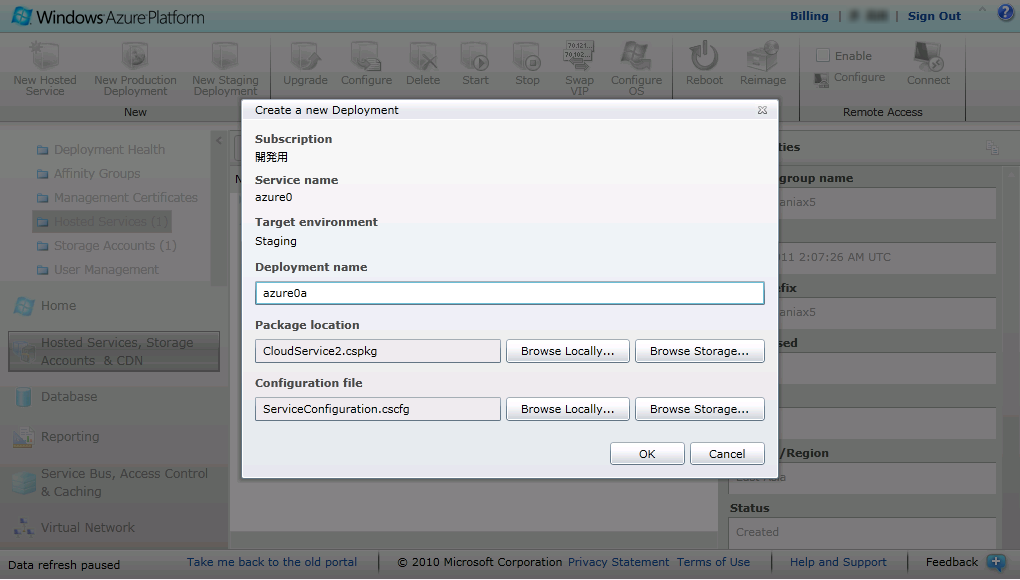Open Deployment Health in left tree

click(x=101, y=150)
